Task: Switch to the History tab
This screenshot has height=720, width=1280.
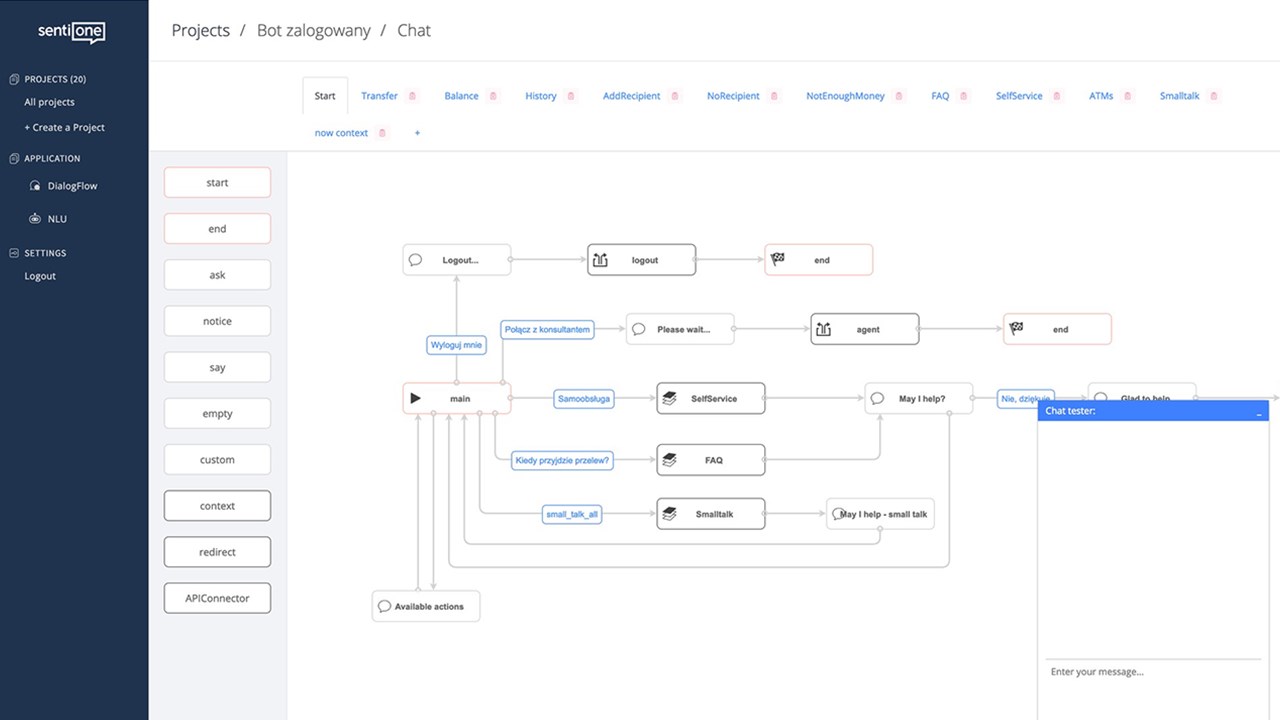Action: click(541, 96)
